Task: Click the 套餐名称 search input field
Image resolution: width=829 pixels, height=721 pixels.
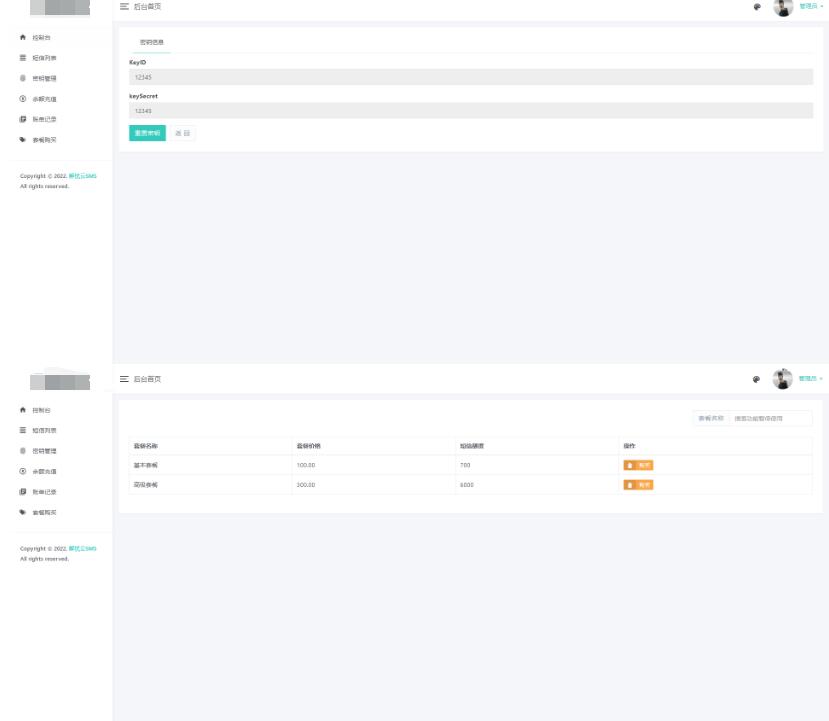Action: [x=769, y=418]
